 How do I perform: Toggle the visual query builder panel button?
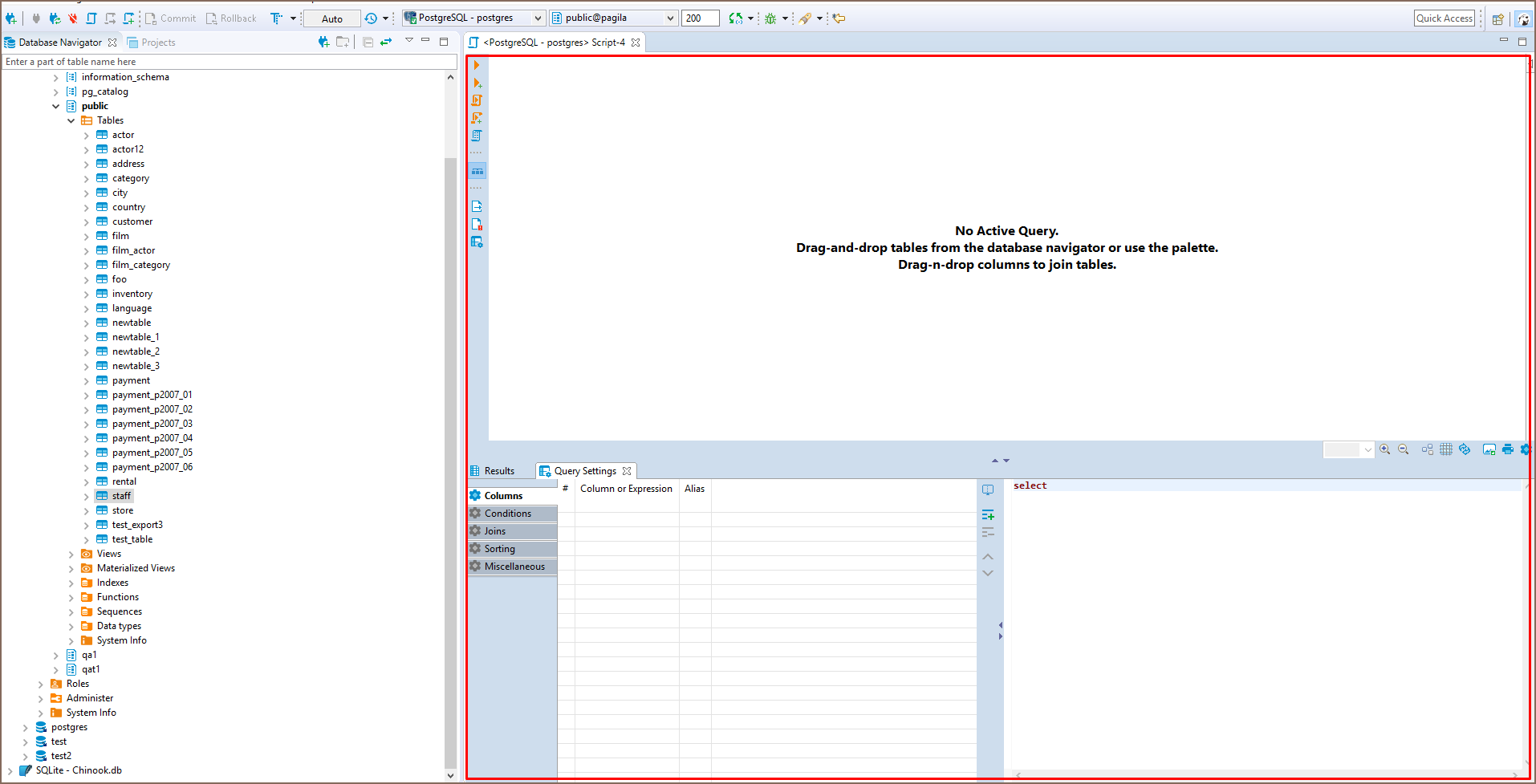477,171
